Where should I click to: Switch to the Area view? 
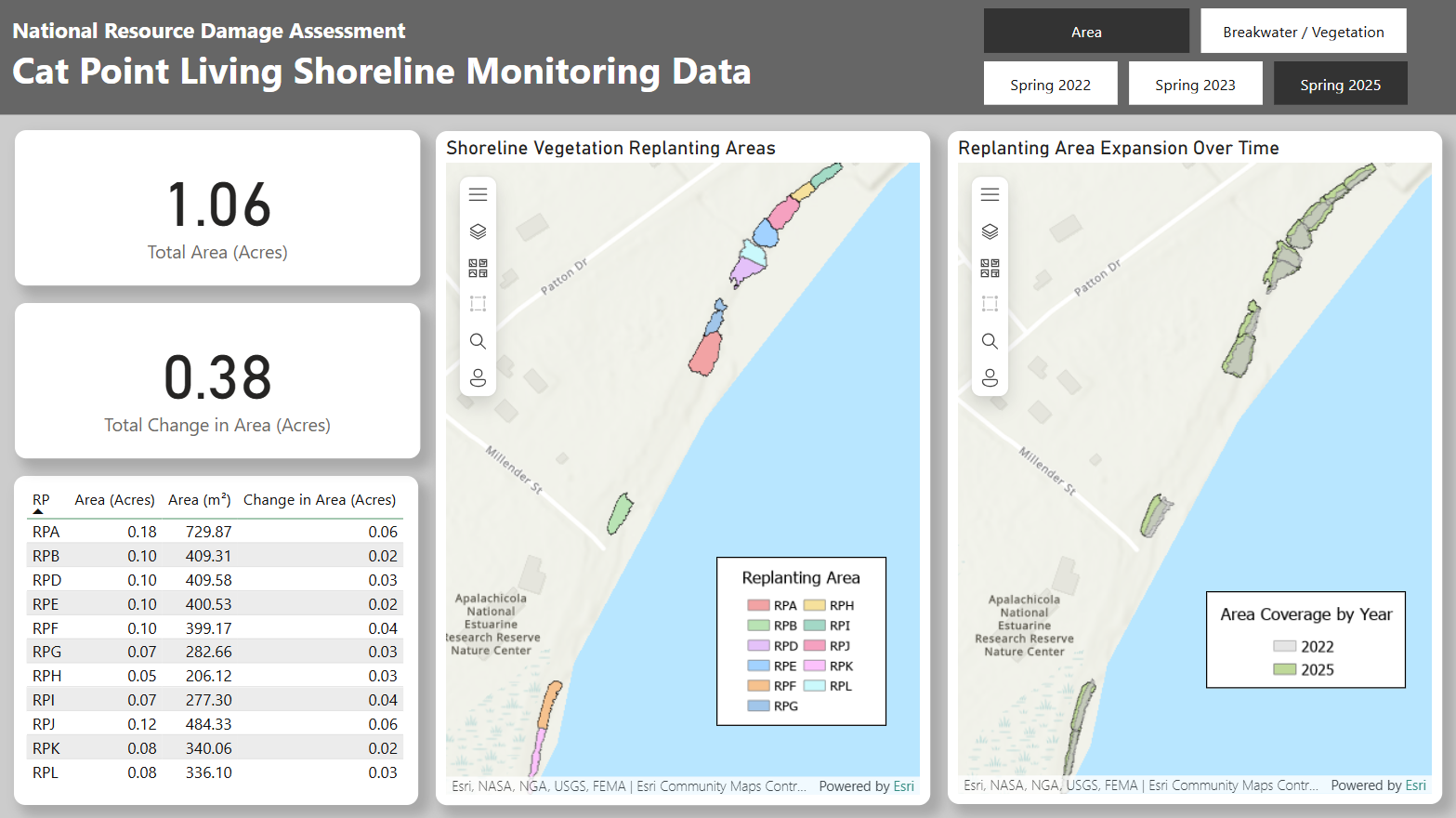tap(1086, 32)
